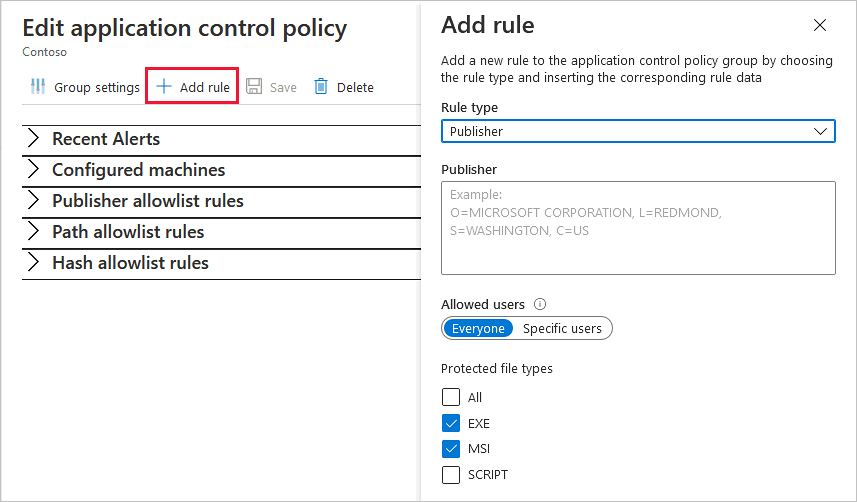Click the Save floppy disk icon
This screenshot has width=857, height=502.
pyautogui.click(x=254, y=87)
